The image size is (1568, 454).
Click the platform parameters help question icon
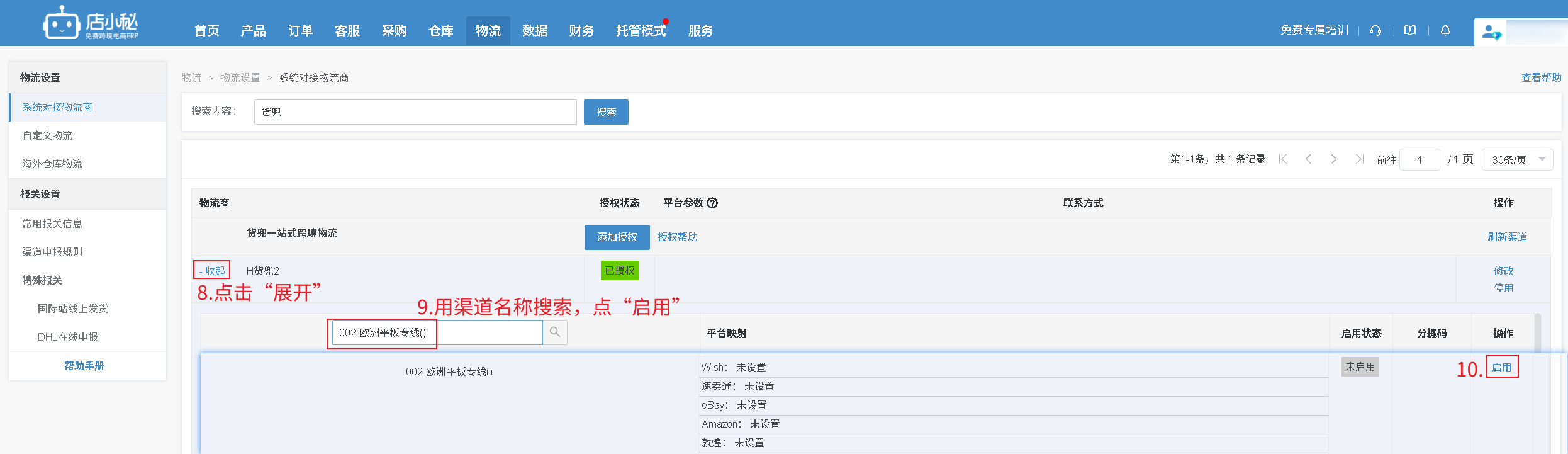point(712,203)
